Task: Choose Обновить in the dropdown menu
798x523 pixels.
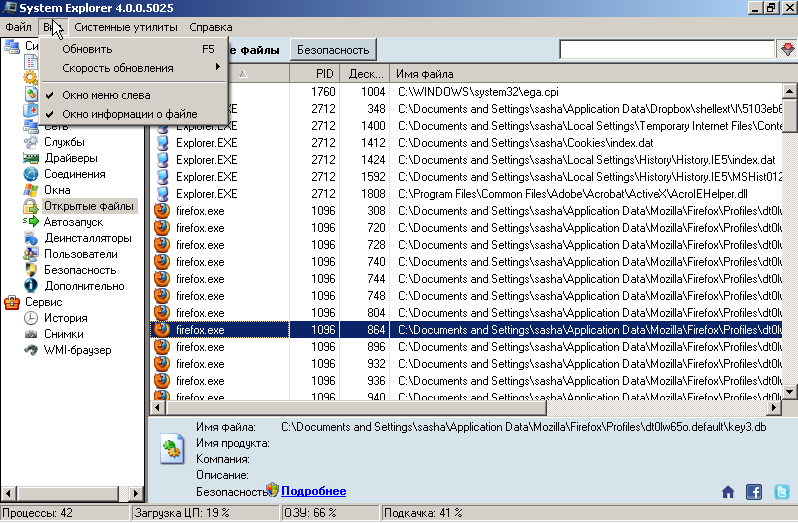Action: 133,49
